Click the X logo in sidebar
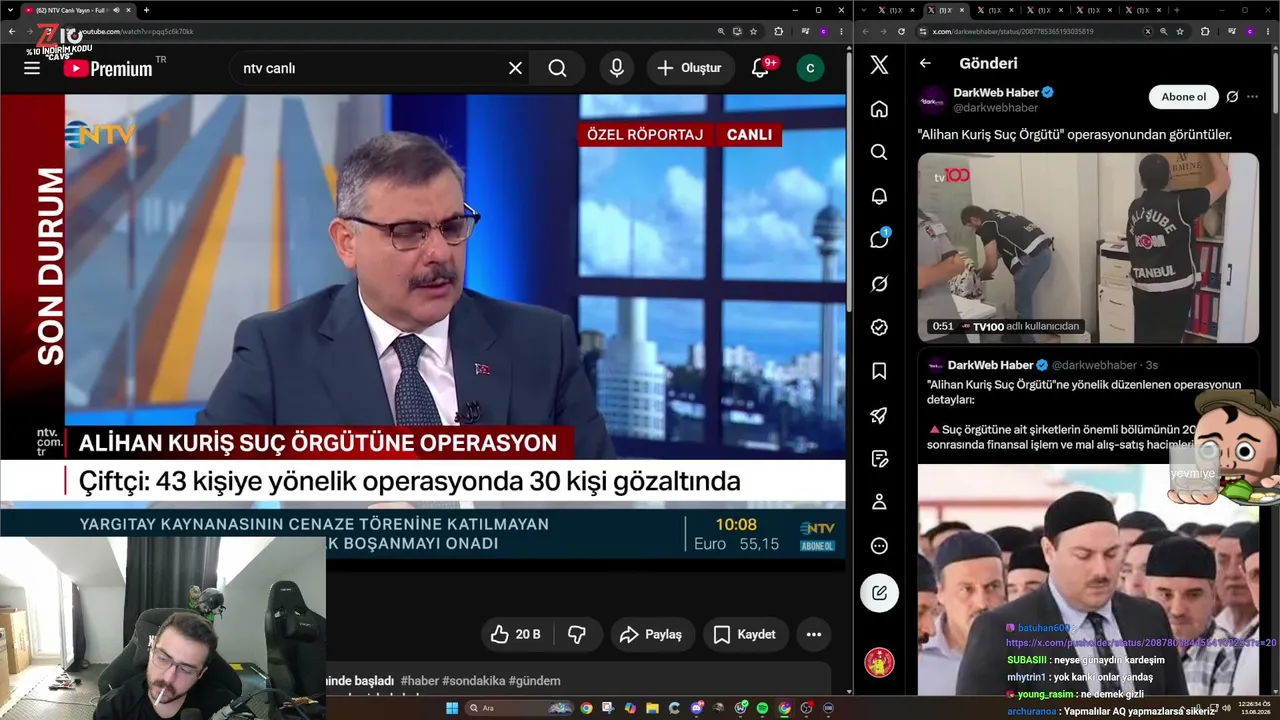The image size is (1280, 720). pyautogui.click(x=879, y=65)
